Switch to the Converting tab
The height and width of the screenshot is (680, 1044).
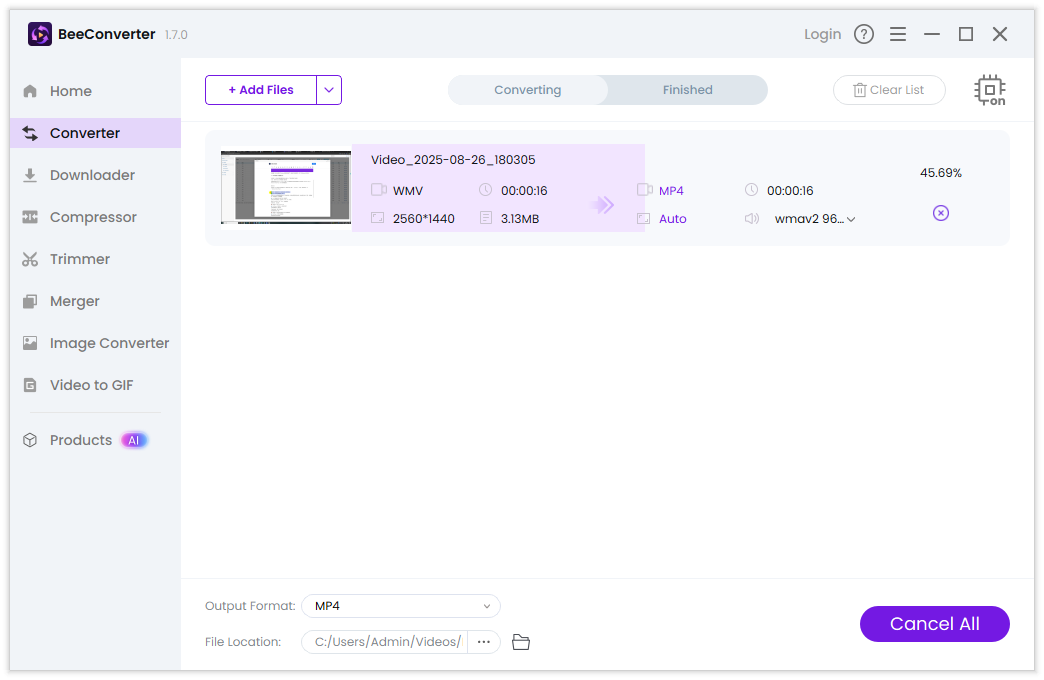pyautogui.click(x=527, y=90)
